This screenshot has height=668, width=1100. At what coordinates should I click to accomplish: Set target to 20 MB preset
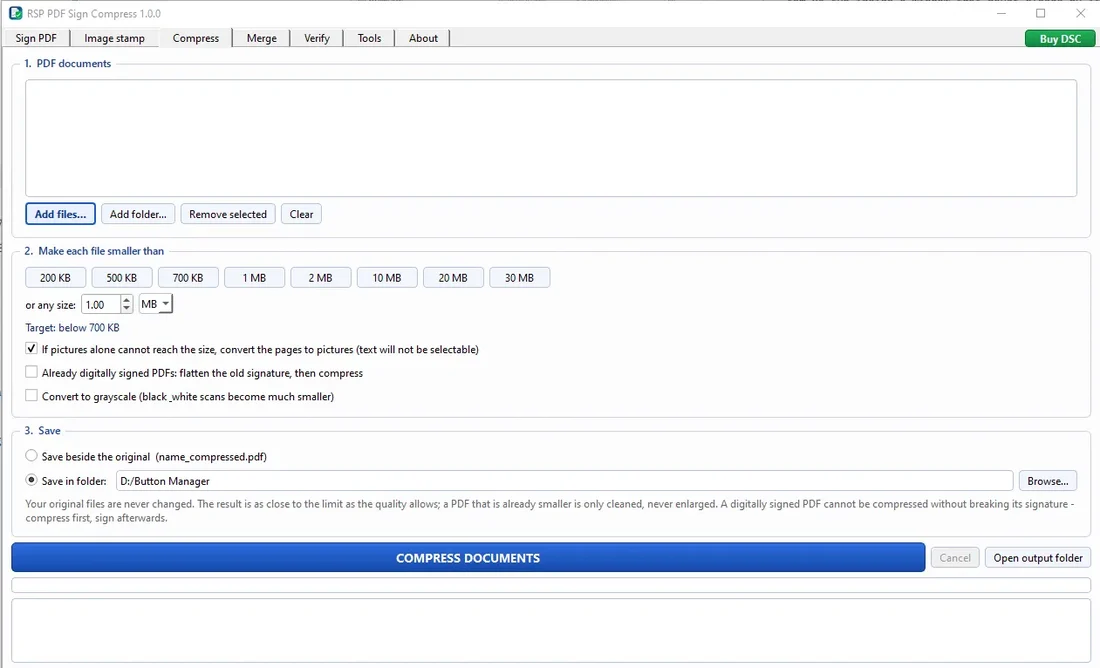453,278
